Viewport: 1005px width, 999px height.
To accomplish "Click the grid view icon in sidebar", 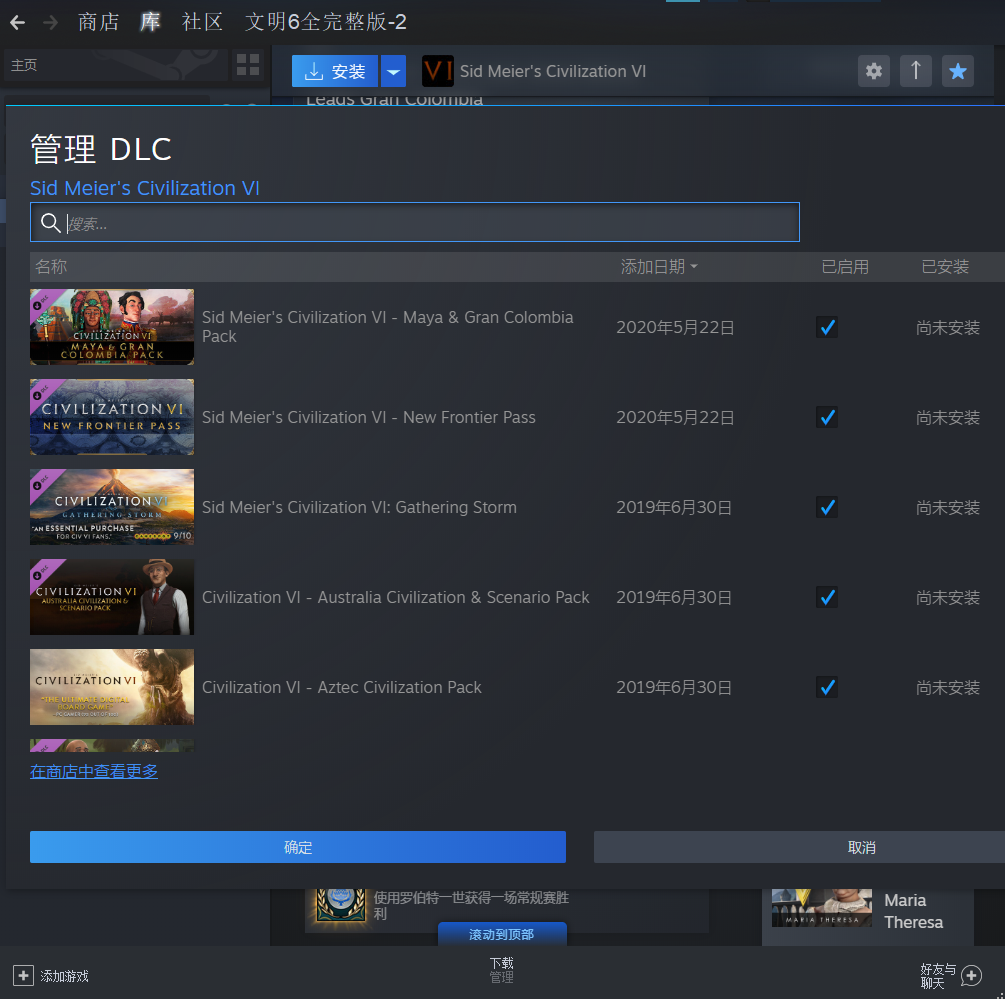I will click(247, 66).
